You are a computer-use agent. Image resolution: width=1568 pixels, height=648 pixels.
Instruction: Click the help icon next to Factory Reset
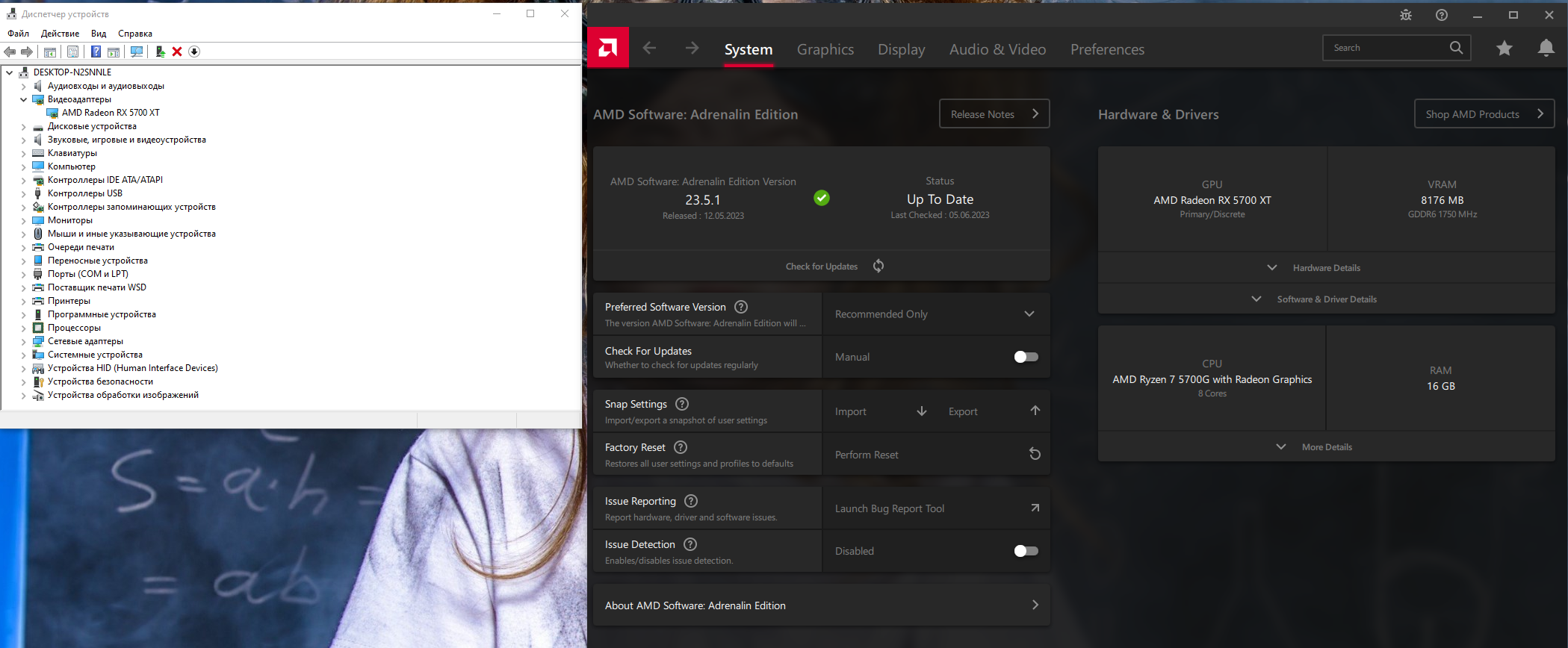(681, 447)
